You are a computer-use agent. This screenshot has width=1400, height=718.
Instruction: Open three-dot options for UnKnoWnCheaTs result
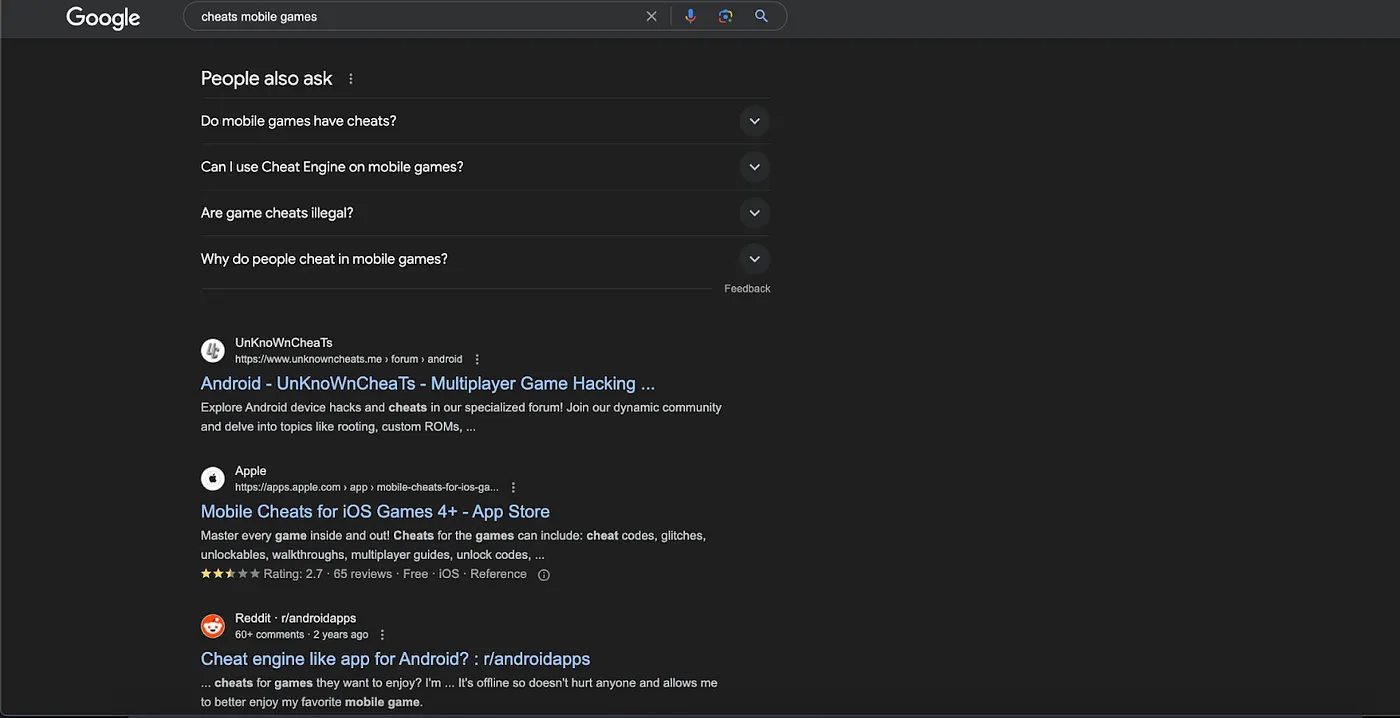pos(477,359)
